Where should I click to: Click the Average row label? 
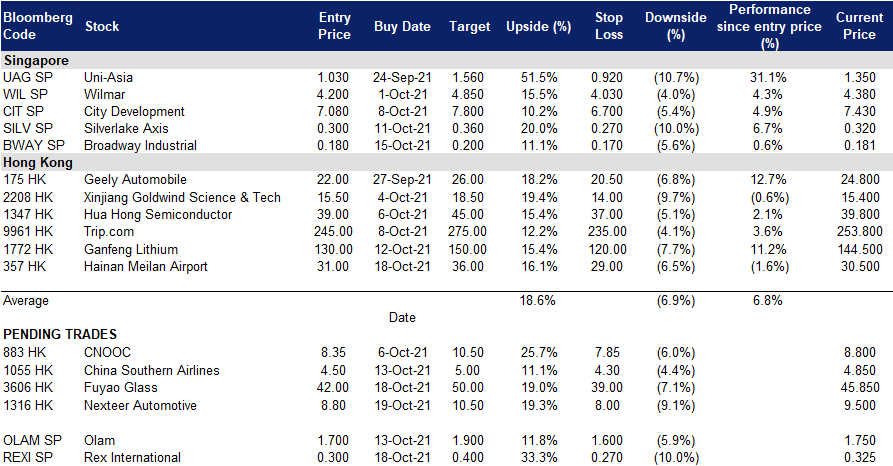[26, 301]
